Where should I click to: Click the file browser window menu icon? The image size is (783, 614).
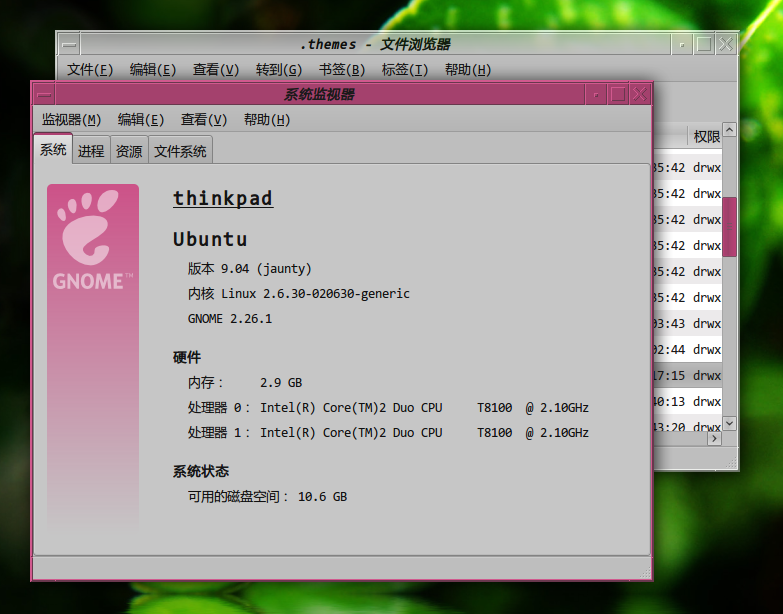pyautogui.click(x=69, y=44)
